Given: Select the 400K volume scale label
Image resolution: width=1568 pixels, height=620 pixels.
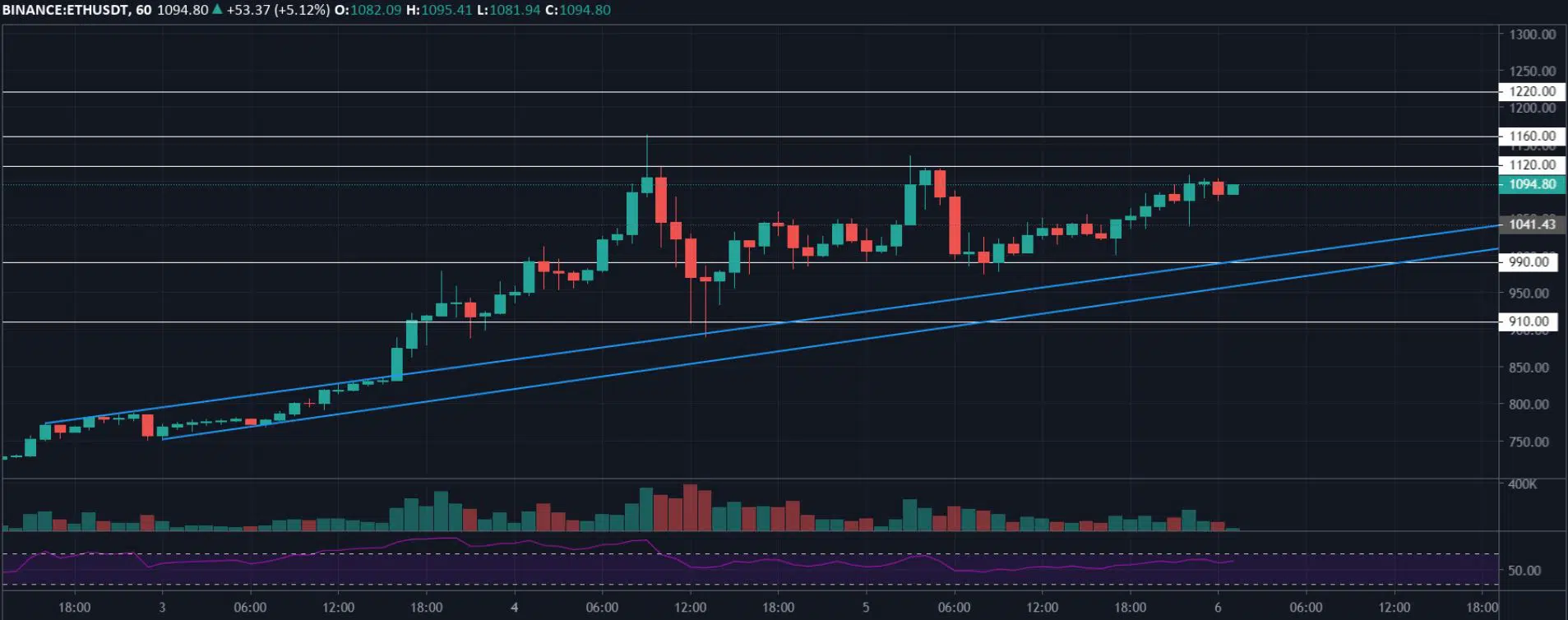Looking at the screenshot, I should click(1522, 484).
